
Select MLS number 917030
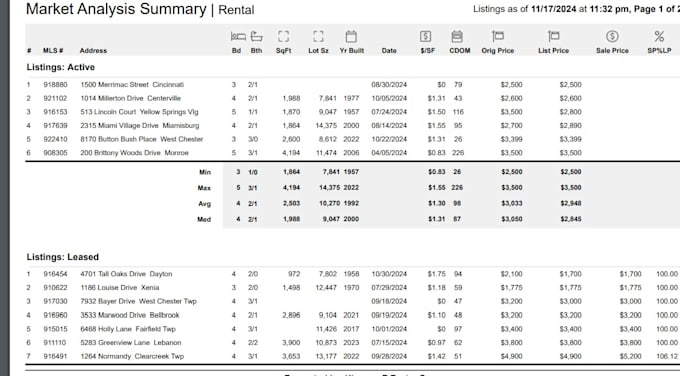tap(56, 301)
